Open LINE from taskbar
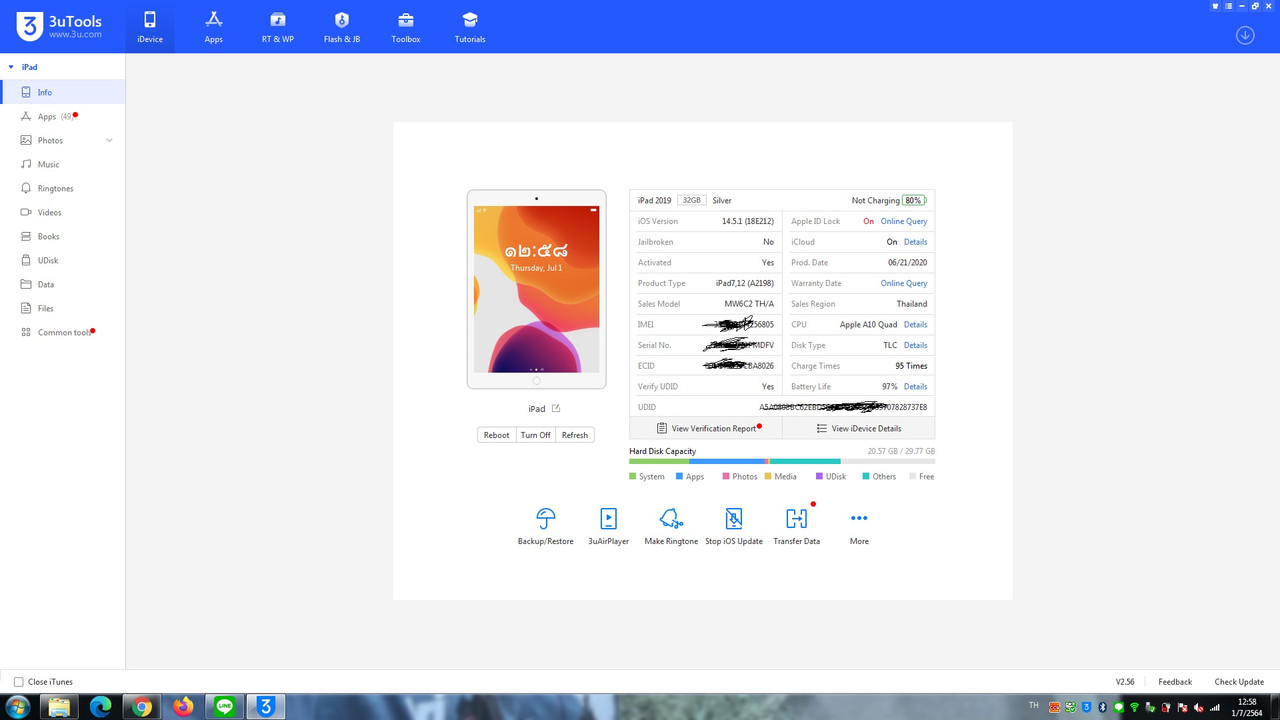The image size is (1280, 720). pyautogui.click(x=224, y=707)
